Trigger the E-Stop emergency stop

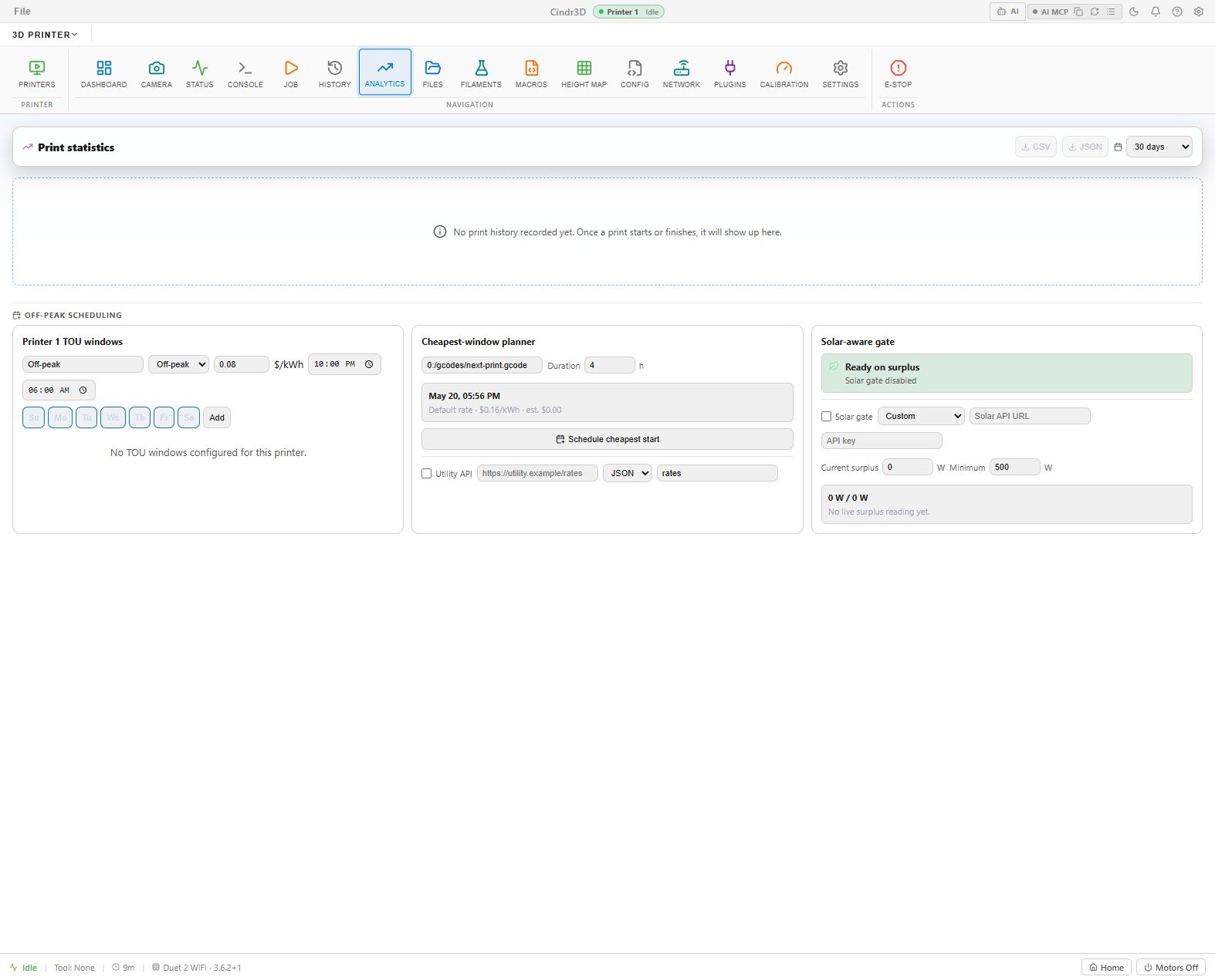pyautogui.click(x=898, y=74)
